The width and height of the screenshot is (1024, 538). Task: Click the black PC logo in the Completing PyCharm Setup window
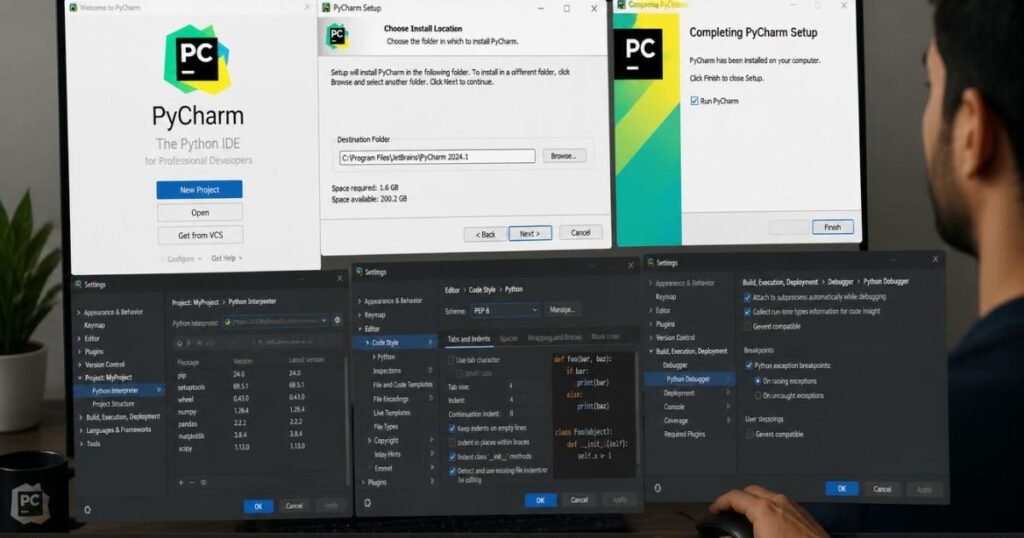tap(638, 55)
